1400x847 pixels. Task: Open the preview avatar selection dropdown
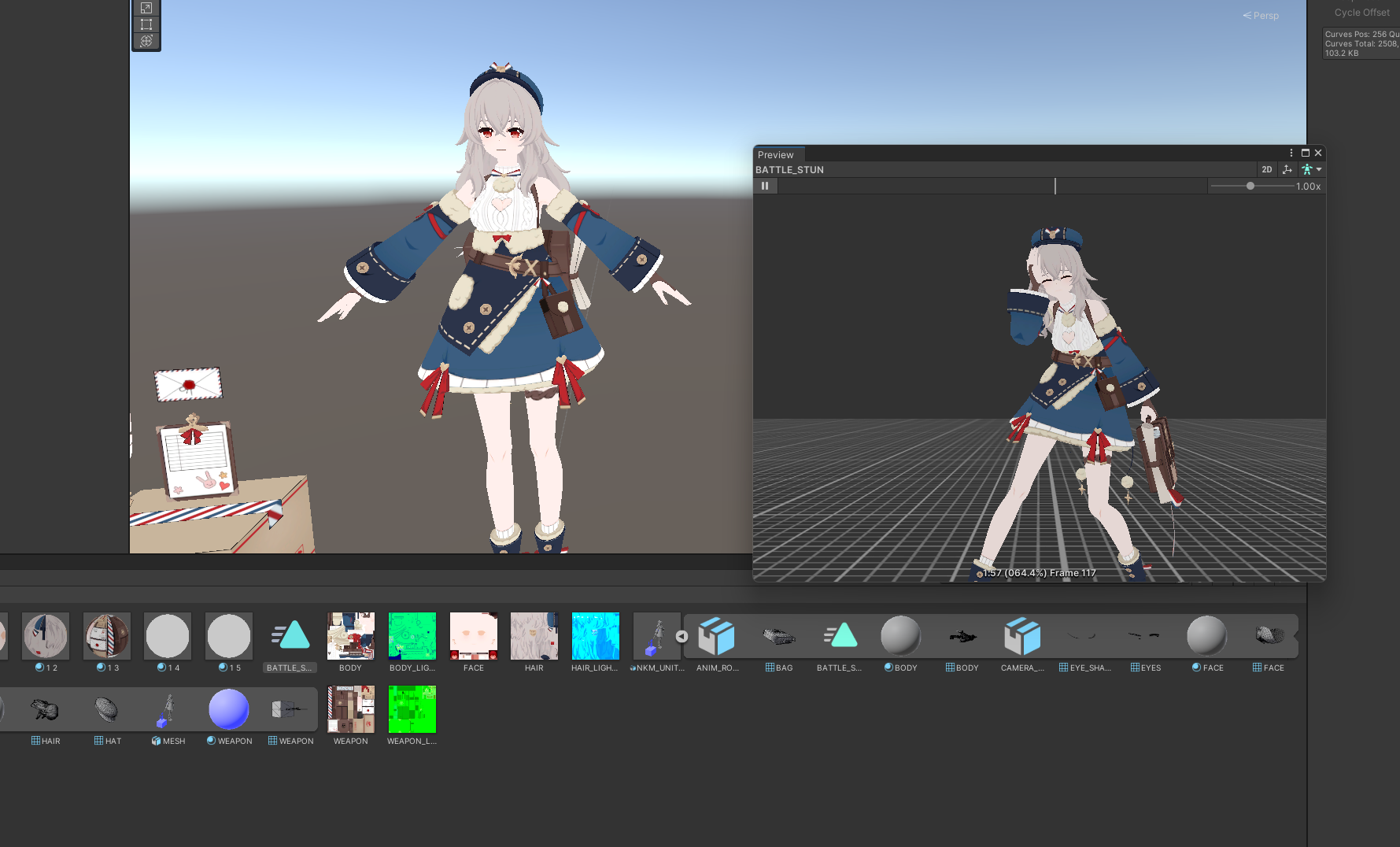point(1311,169)
